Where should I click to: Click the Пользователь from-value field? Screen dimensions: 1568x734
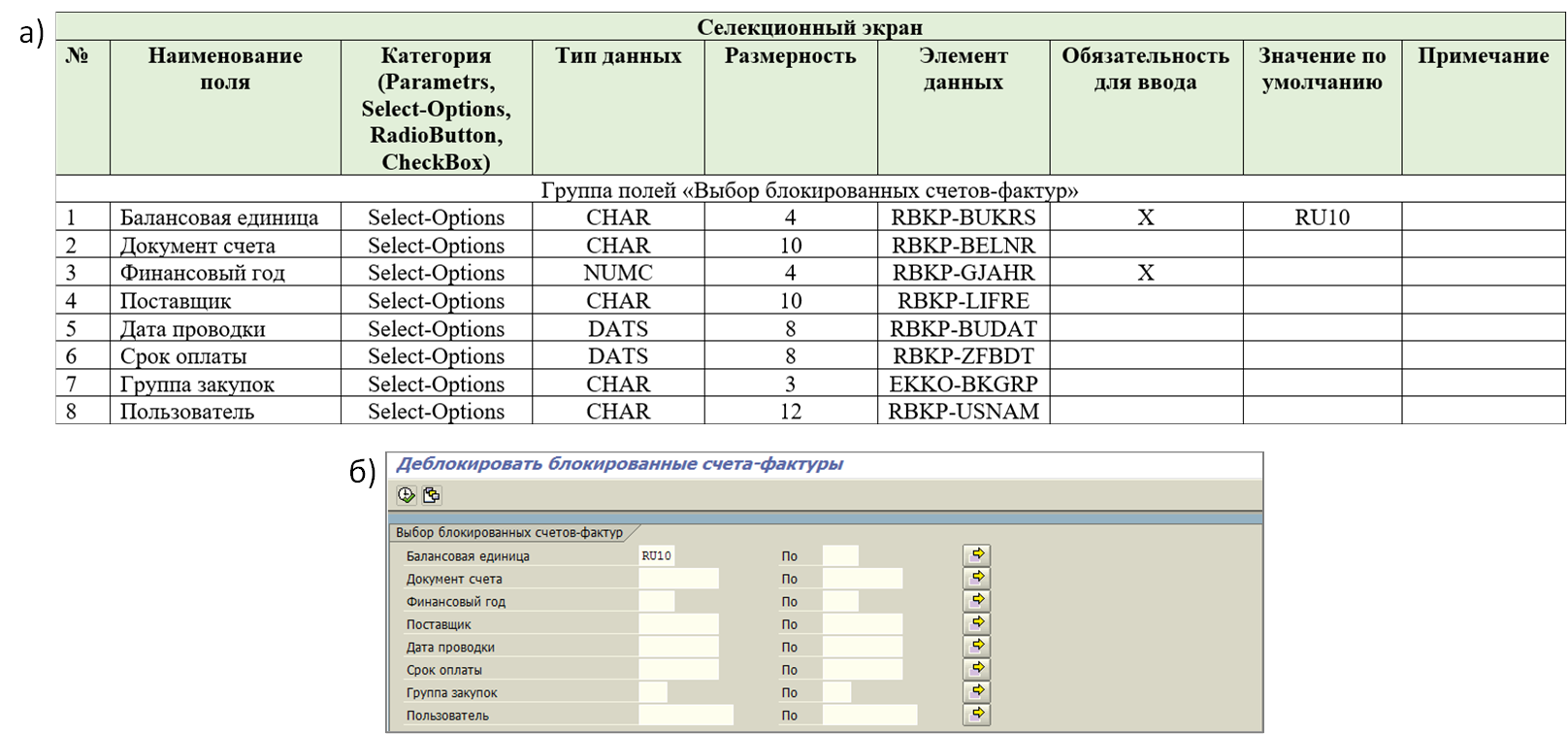click(686, 716)
